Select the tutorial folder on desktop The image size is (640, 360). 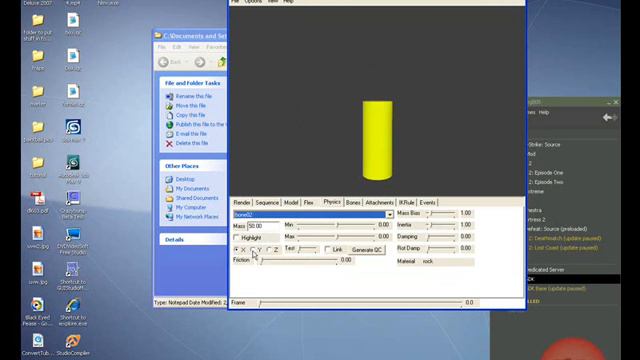(x=38, y=167)
